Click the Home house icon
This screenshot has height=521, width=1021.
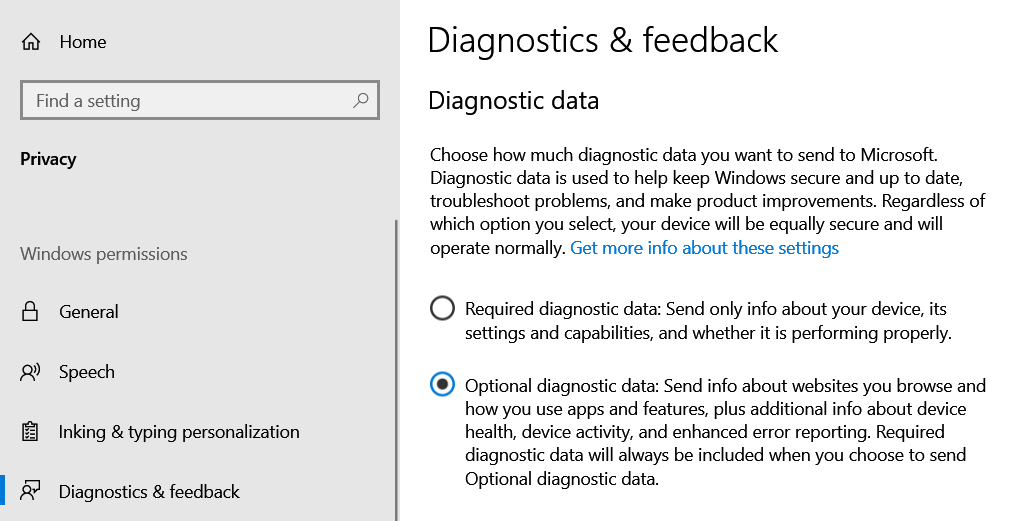tap(31, 42)
